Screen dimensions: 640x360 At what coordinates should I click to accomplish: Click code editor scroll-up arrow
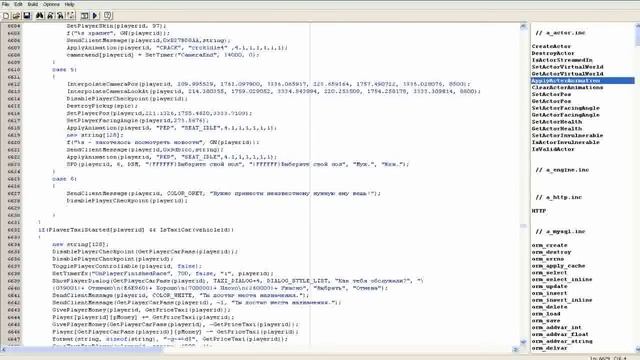523,27
